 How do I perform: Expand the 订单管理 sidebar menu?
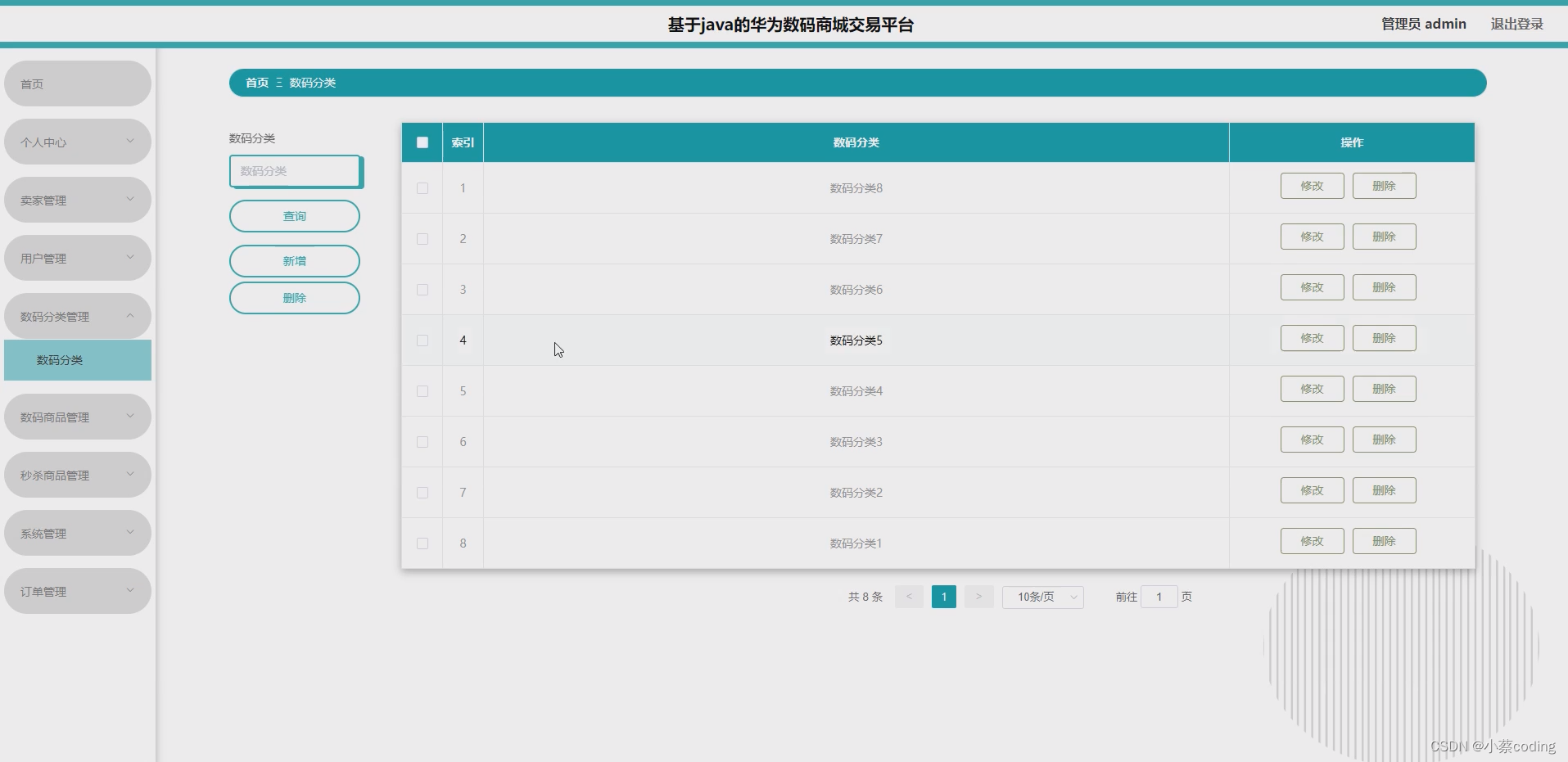[x=78, y=591]
